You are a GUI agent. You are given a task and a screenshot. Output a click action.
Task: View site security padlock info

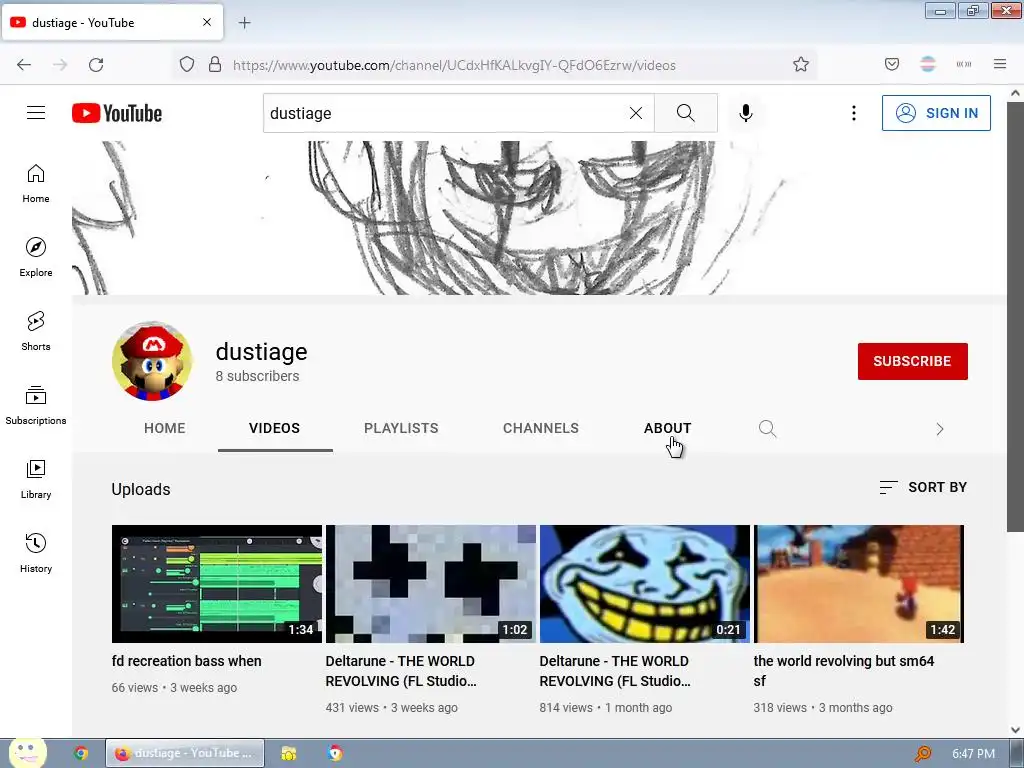215,65
